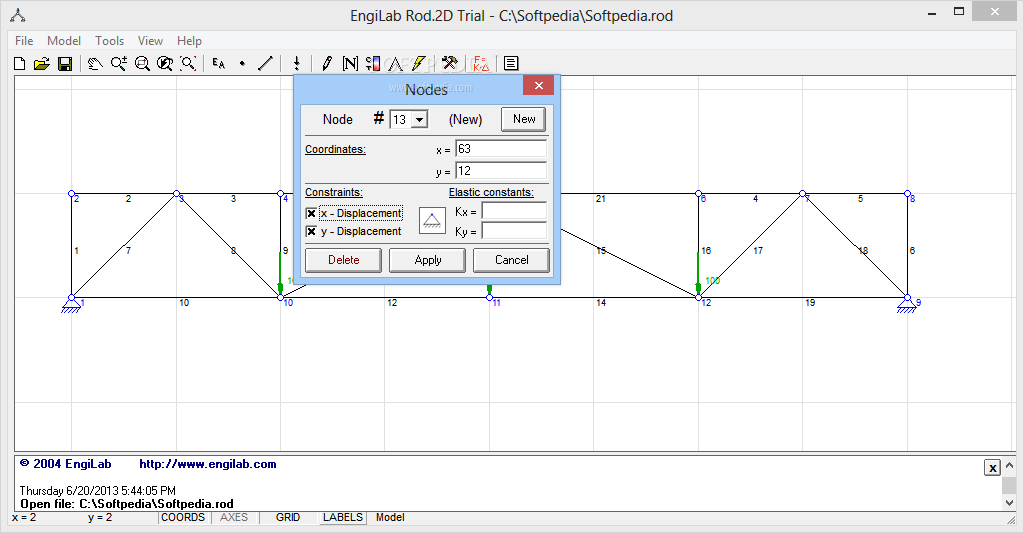The height and width of the screenshot is (533, 1024).
Task: Open the report list icon
Action: pyautogui.click(x=511, y=63)
